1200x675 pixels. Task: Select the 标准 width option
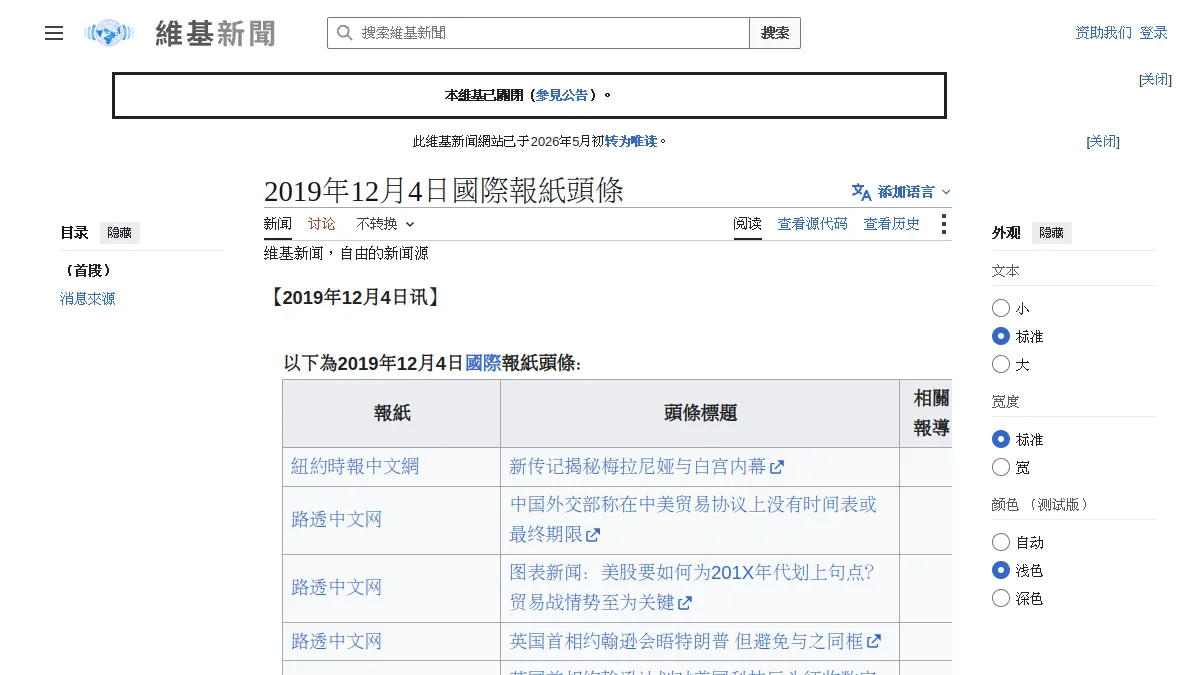1001,439
